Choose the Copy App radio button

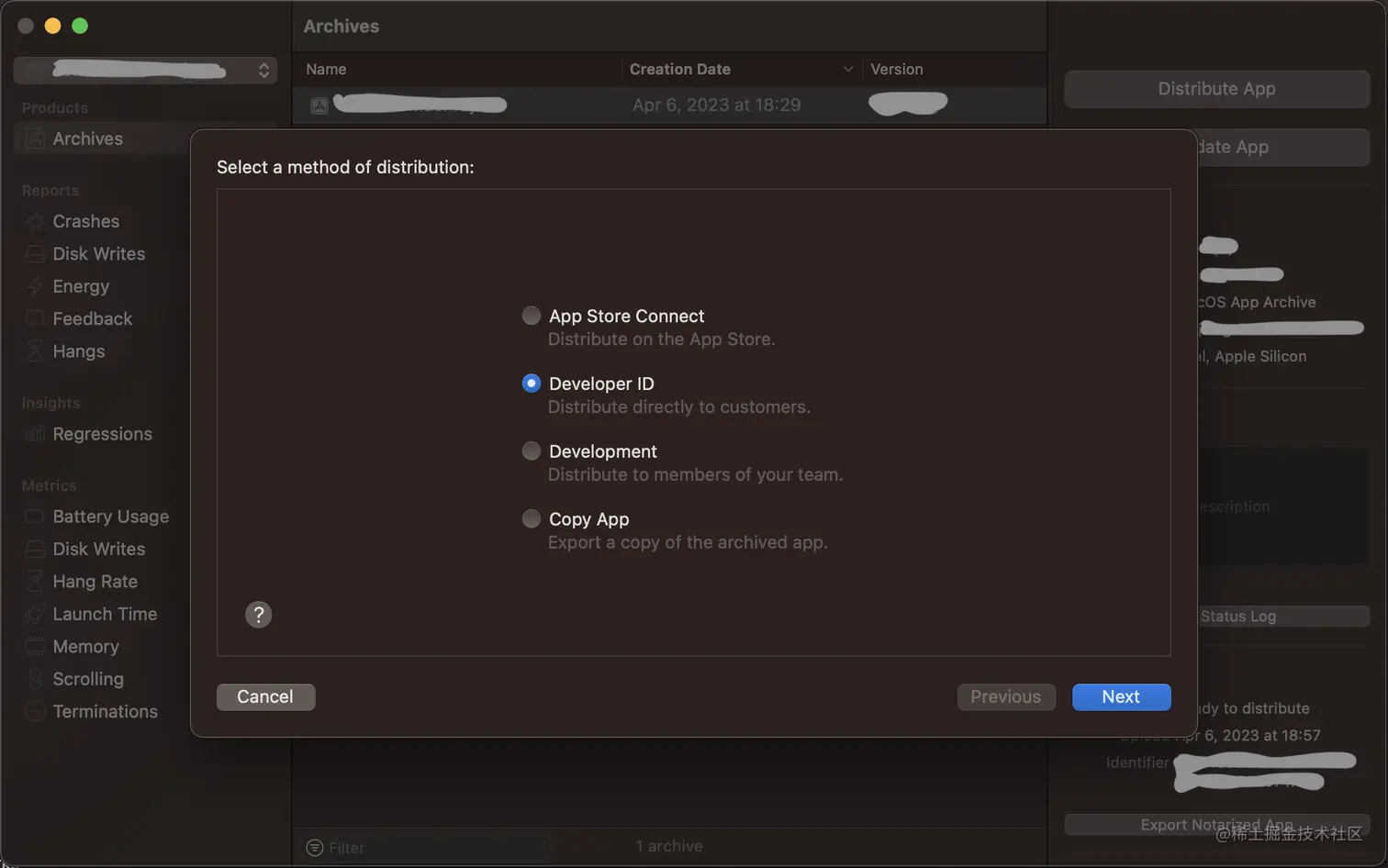pyautogui.click(x=531, y=519)
